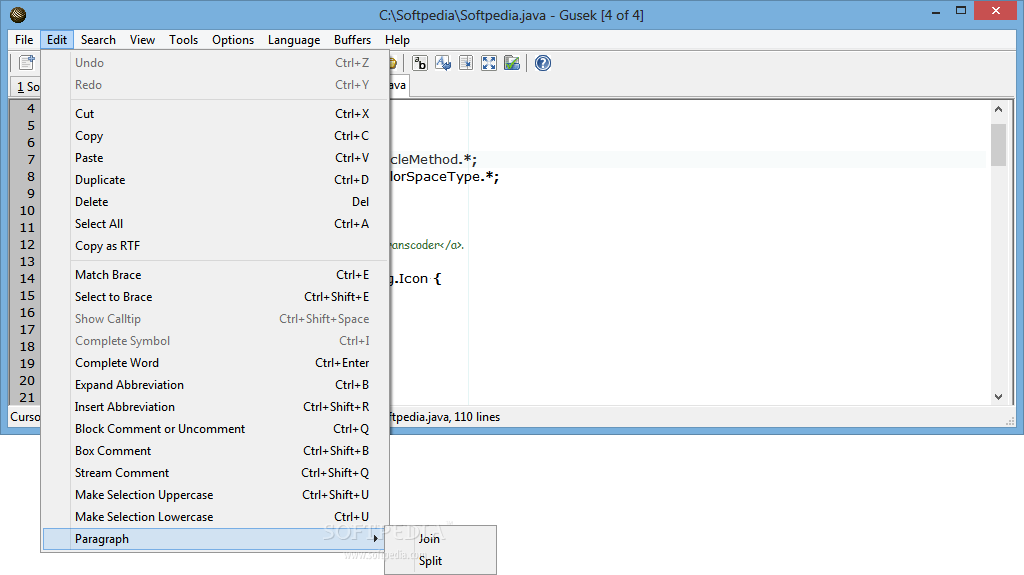Open the File menu
This screenshot has width=1024, height=575.
point(24,40)
